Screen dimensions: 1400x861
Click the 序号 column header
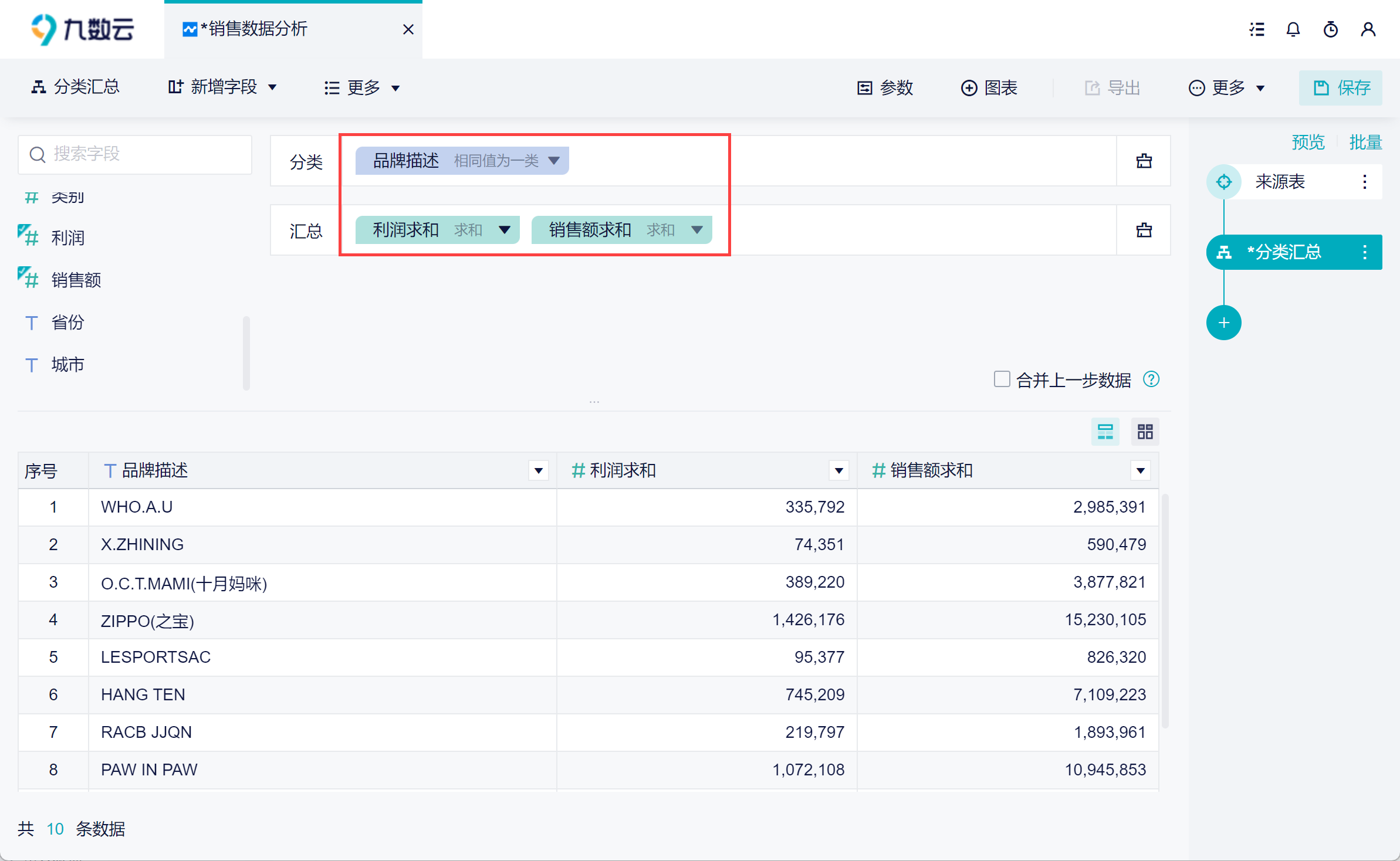click(53, 470)
